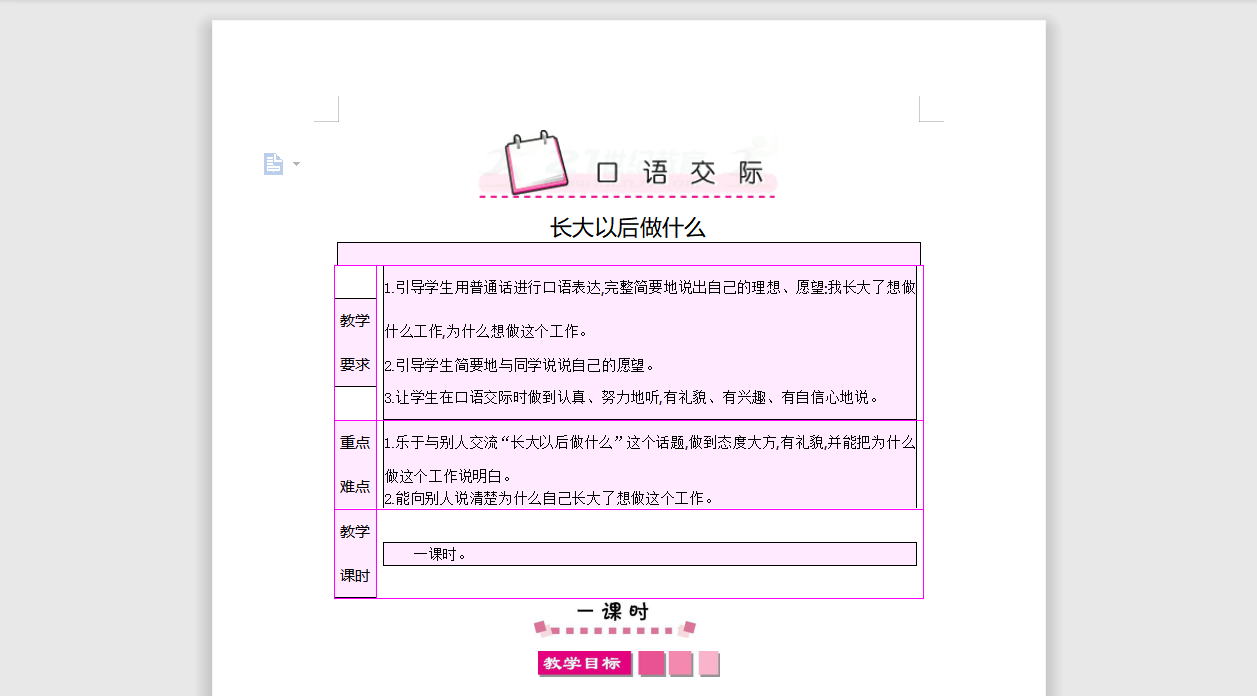
Task: Click the pink underline beneath the 口语交际 banner
Action: (x=628, y=197)
